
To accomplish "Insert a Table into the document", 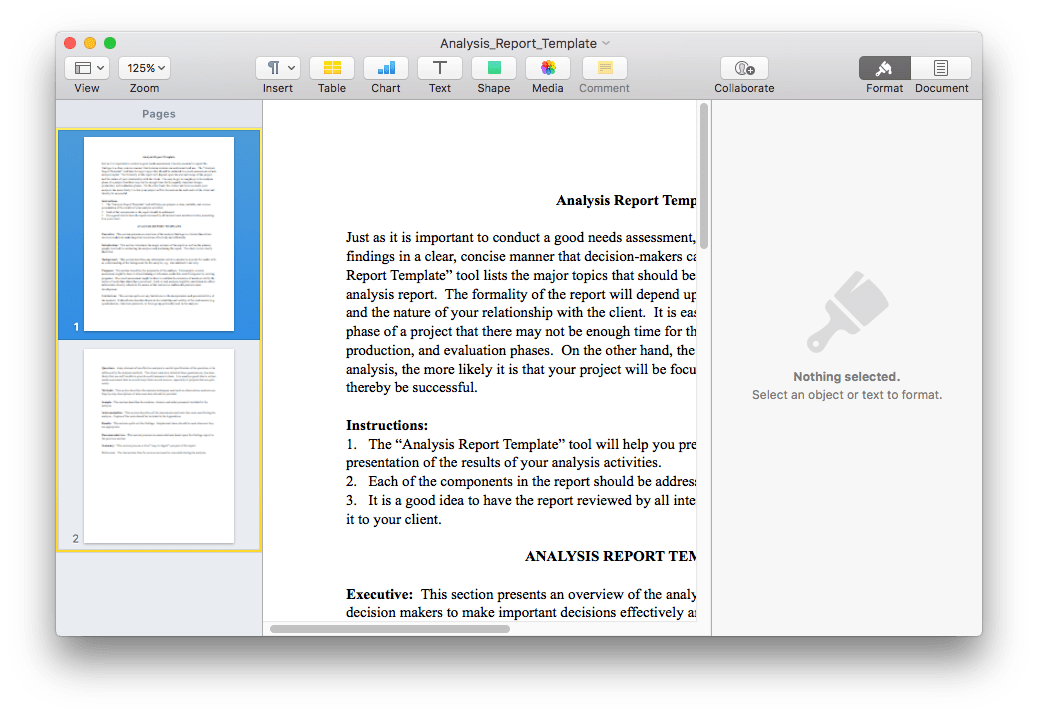I will pyautogui.click(x=331, y=68).
